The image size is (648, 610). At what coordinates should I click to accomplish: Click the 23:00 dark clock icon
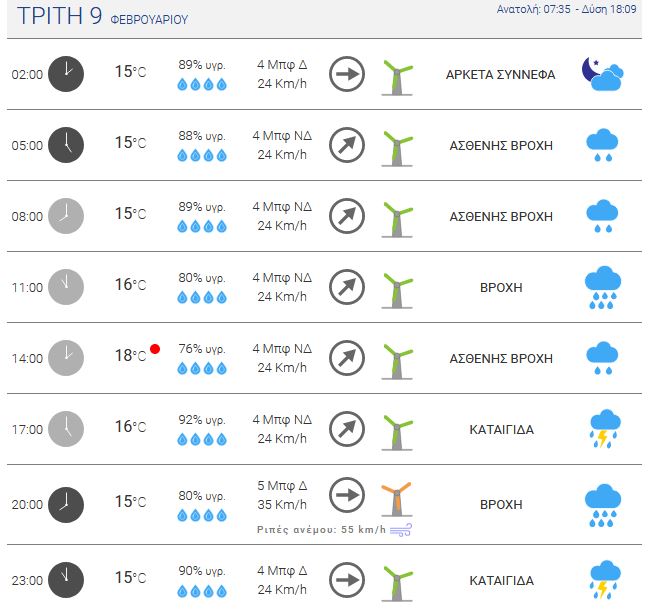click(x=66, y=580)
